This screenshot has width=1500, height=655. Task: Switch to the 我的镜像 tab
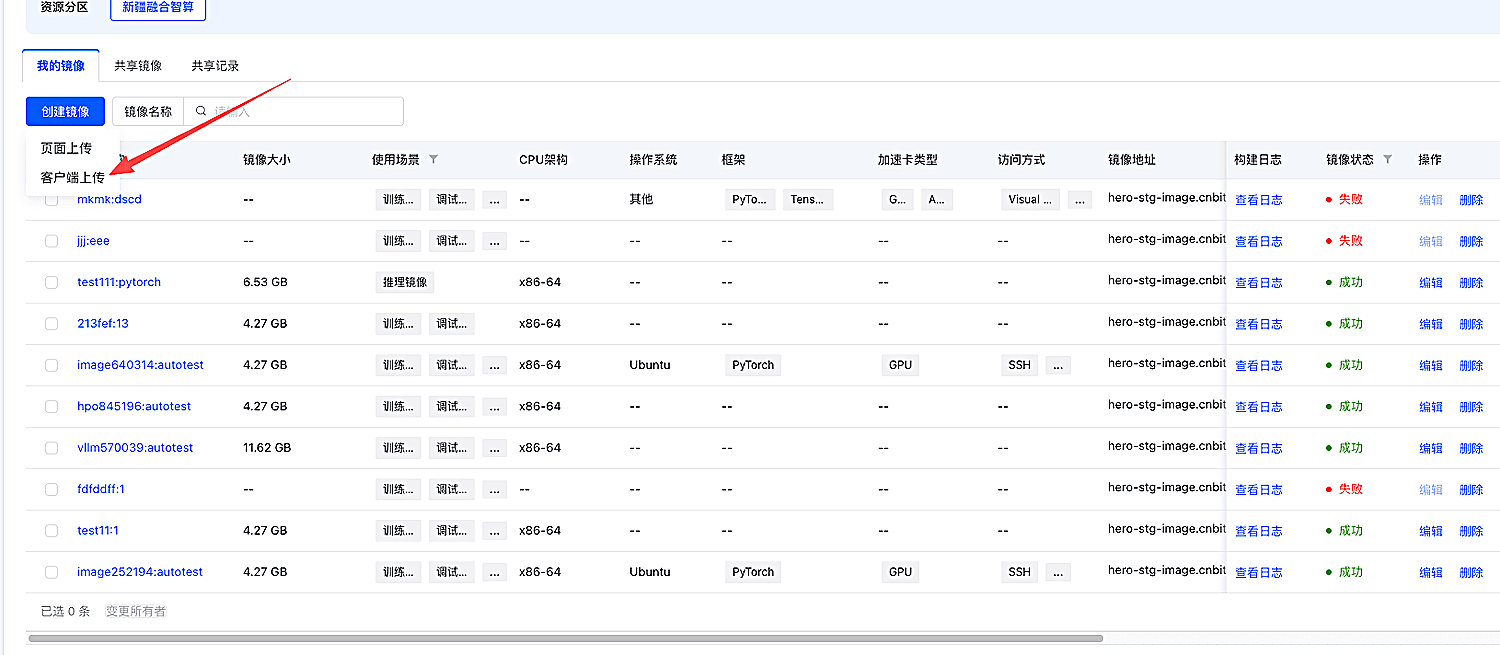[61, 66]
